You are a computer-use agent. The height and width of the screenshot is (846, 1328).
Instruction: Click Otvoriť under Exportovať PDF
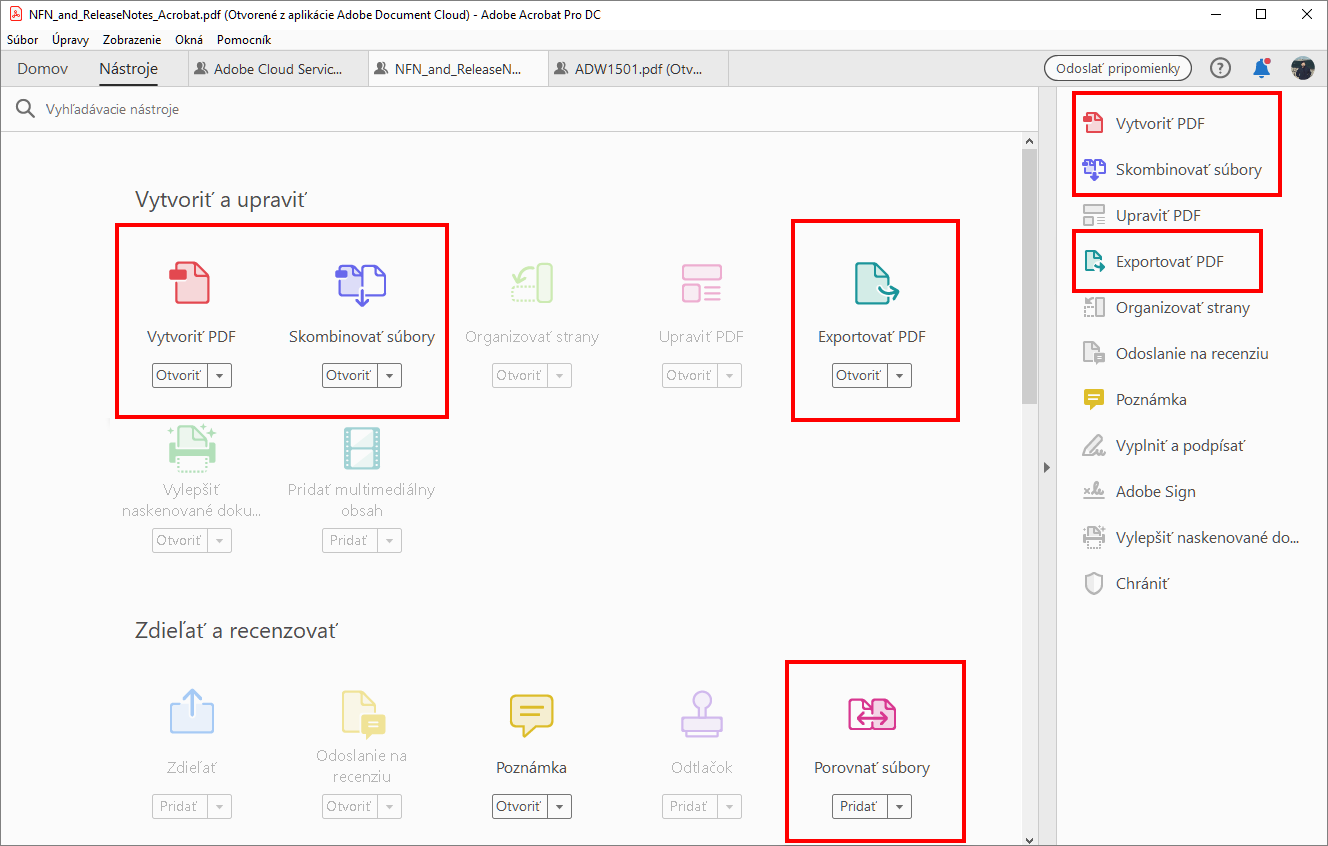[x=860, y=376]
